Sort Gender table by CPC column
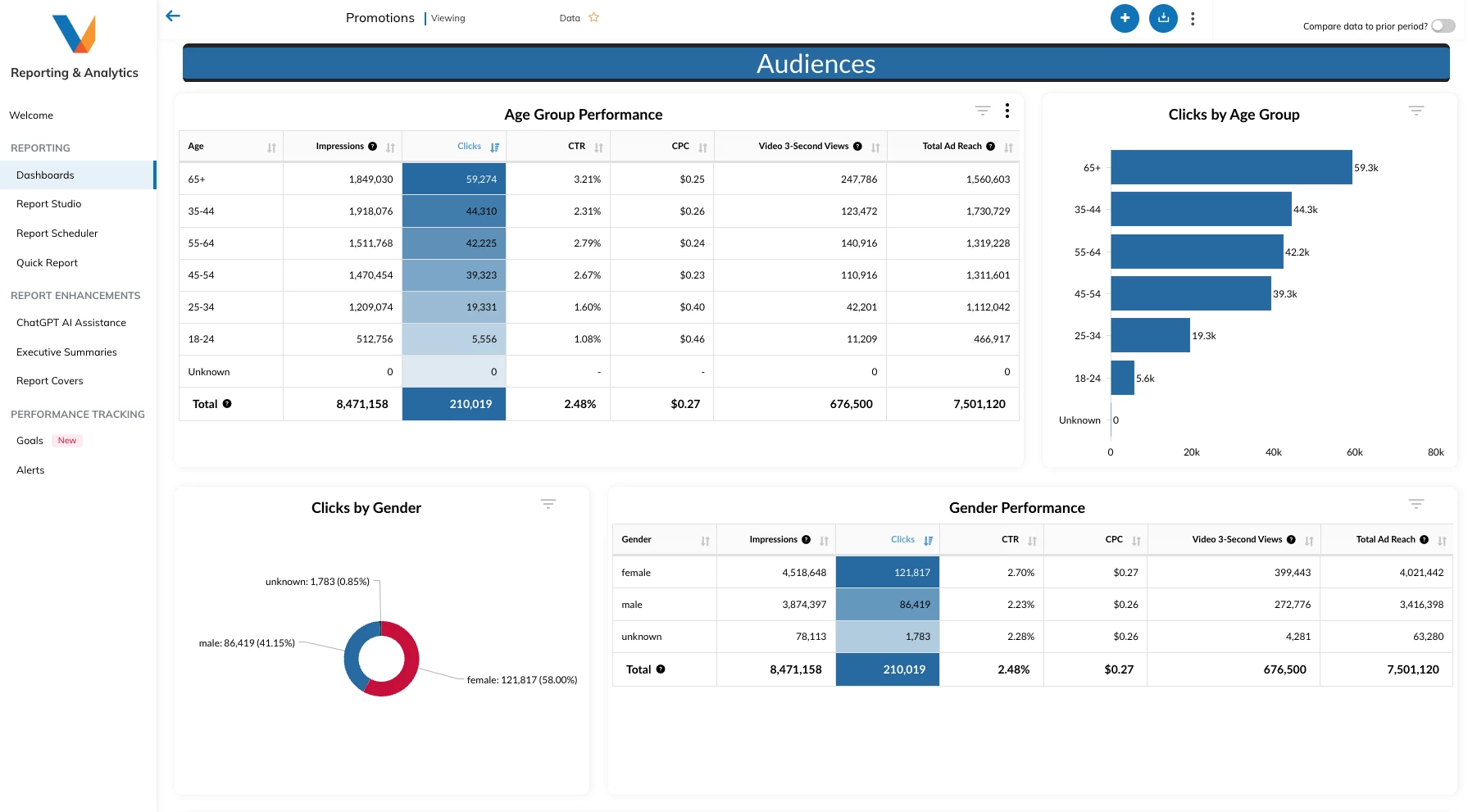The height and width of the screenshot is (812, 1468). tap(1137, 541)
